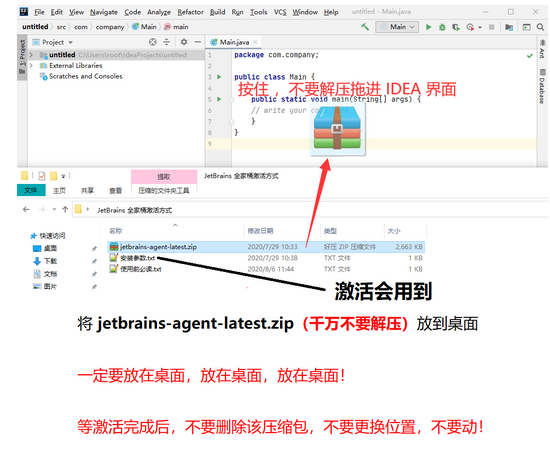Screen dimensions: 550x449
Task: Click the Debug bug icon
Action: tap(442, 27)
